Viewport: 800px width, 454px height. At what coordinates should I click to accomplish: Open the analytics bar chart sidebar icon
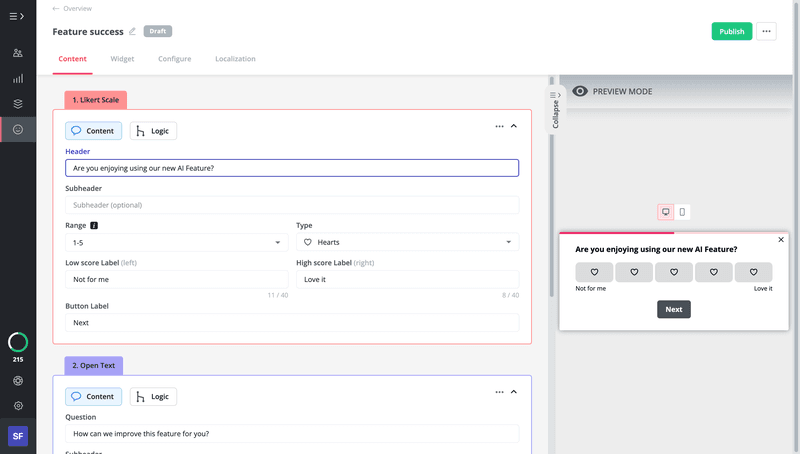tap(18, 78)
